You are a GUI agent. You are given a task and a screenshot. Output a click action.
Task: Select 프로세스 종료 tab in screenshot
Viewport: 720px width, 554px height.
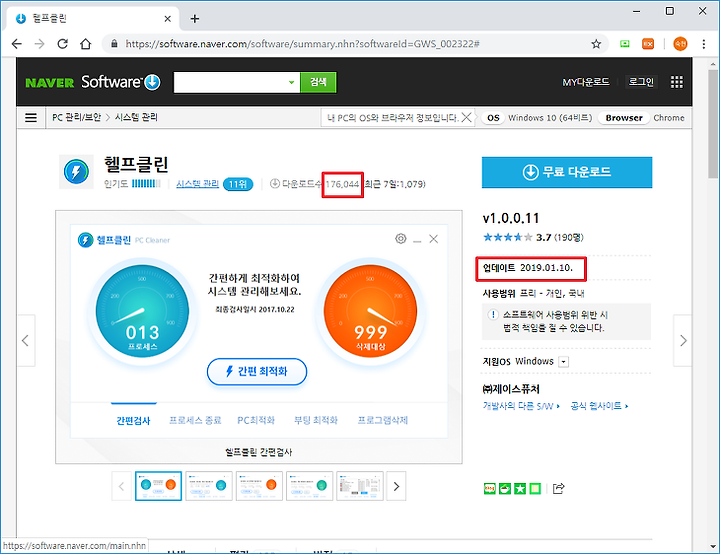(195, 420)
